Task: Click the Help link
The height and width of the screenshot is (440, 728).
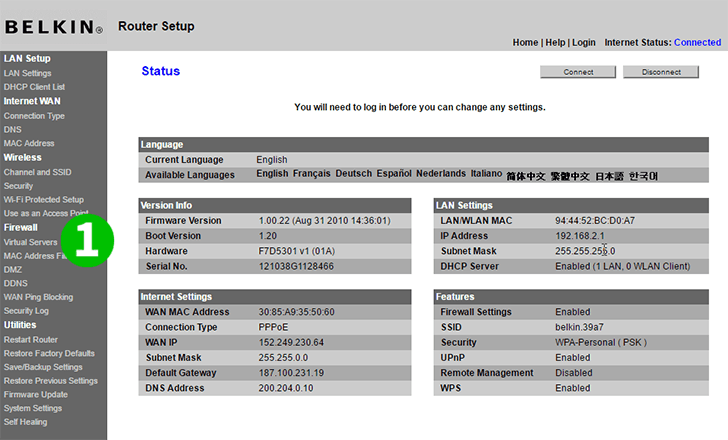Action: 555,42
